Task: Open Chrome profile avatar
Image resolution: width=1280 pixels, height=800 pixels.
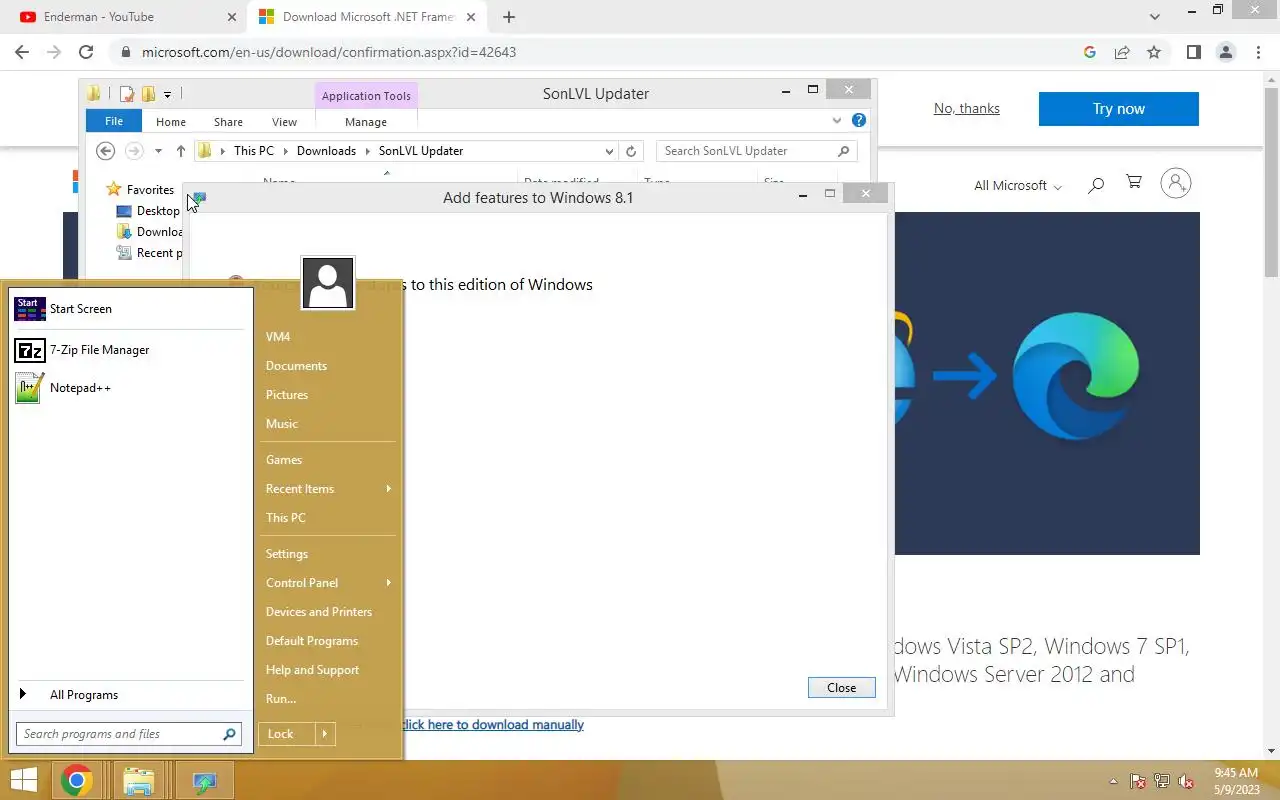Action: click(1226, 52)
